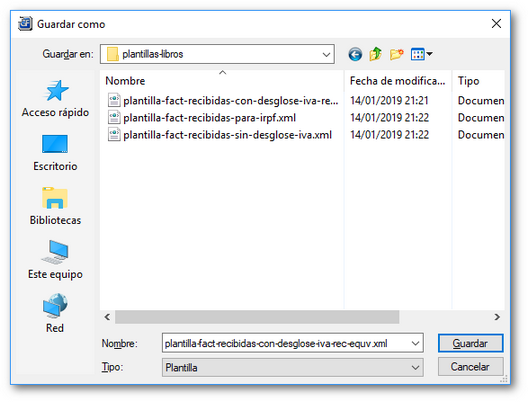
Task: Click the horizontal scrollbar right arrow
Action: click(497, 317)
